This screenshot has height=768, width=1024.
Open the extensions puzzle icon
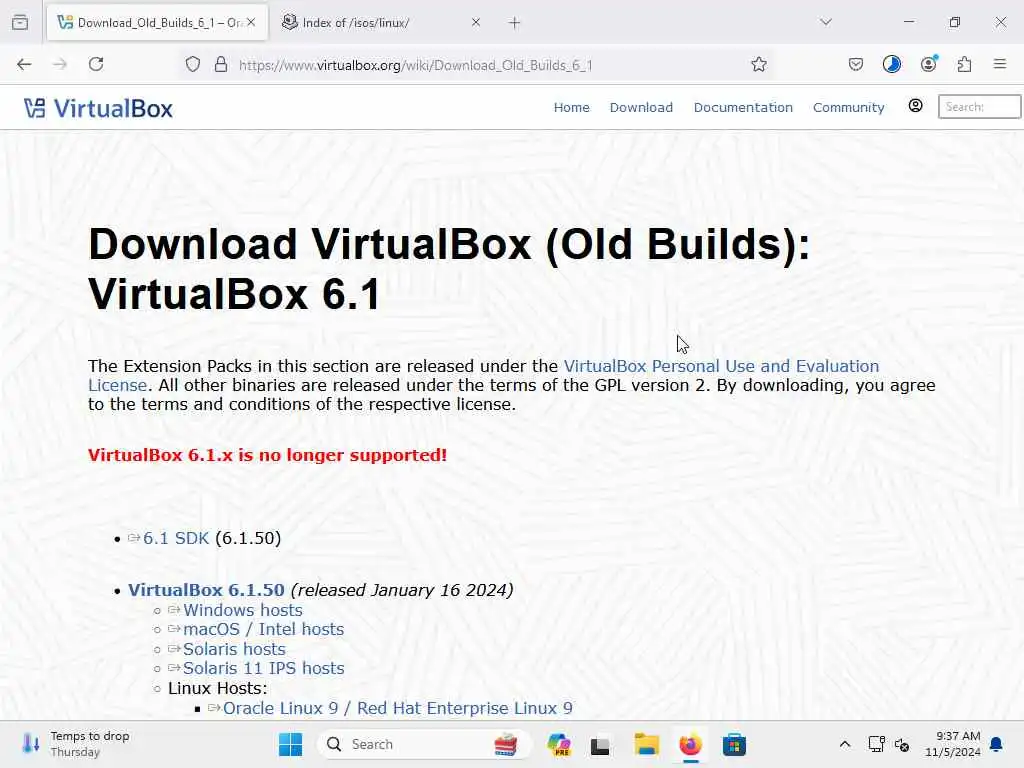pos(964,64)
